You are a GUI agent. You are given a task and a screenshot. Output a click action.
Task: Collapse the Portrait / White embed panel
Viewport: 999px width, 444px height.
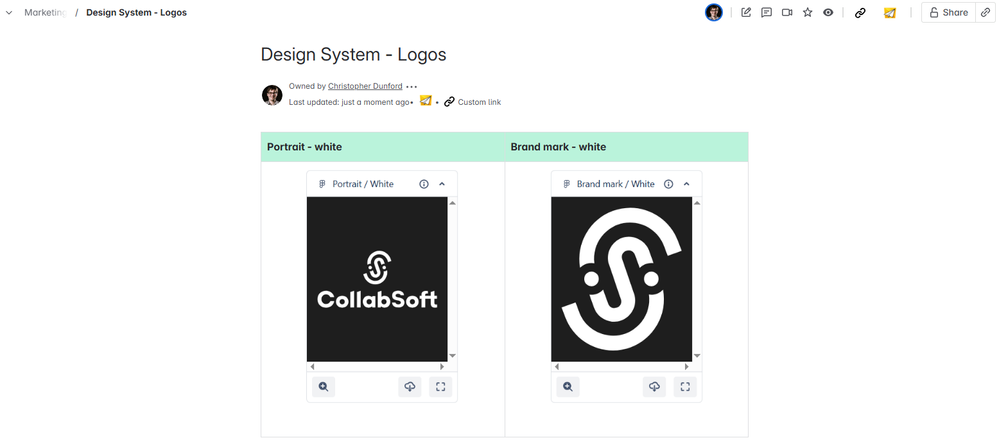tap(442, 184)
